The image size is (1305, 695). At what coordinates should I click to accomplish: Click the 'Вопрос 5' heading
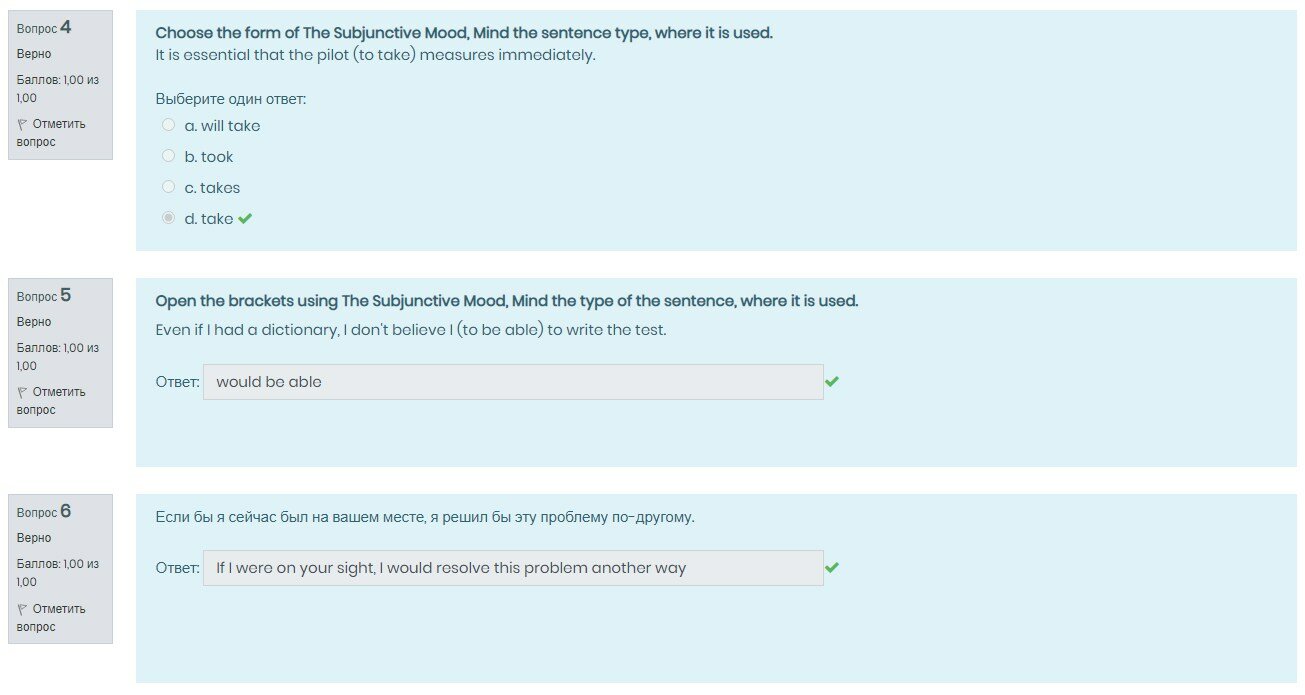(44, 296)
